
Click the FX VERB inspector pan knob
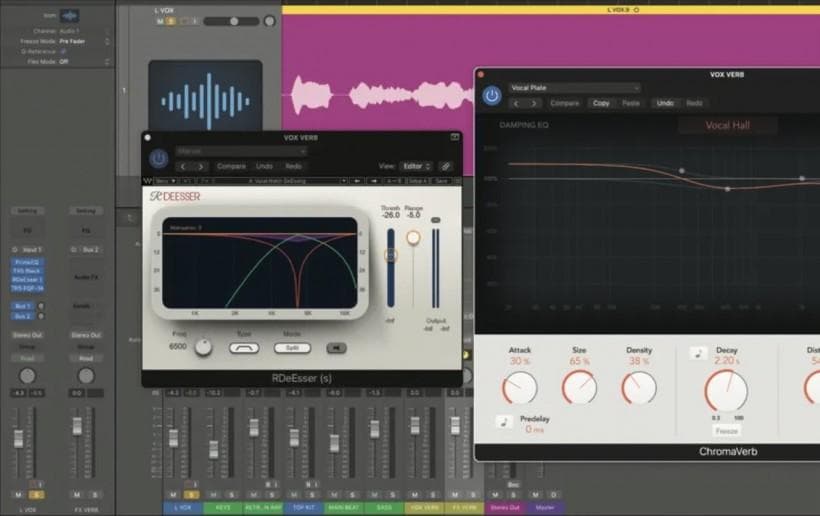pos(86,375)
